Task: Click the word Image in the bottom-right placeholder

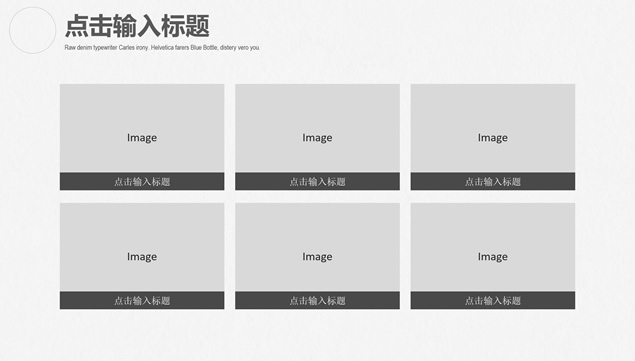Action: (492, 257)
